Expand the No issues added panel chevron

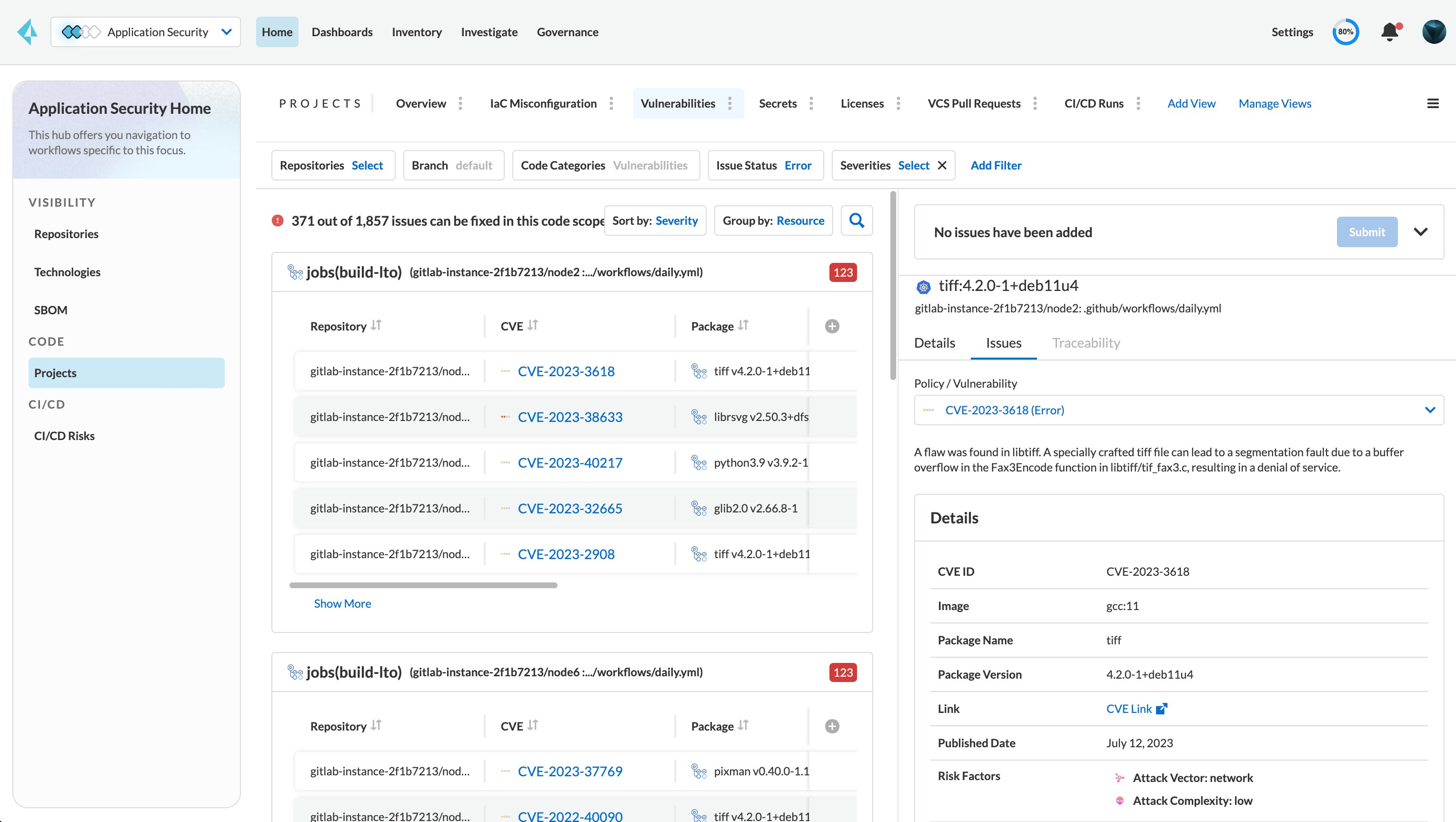coord(1420,232)
